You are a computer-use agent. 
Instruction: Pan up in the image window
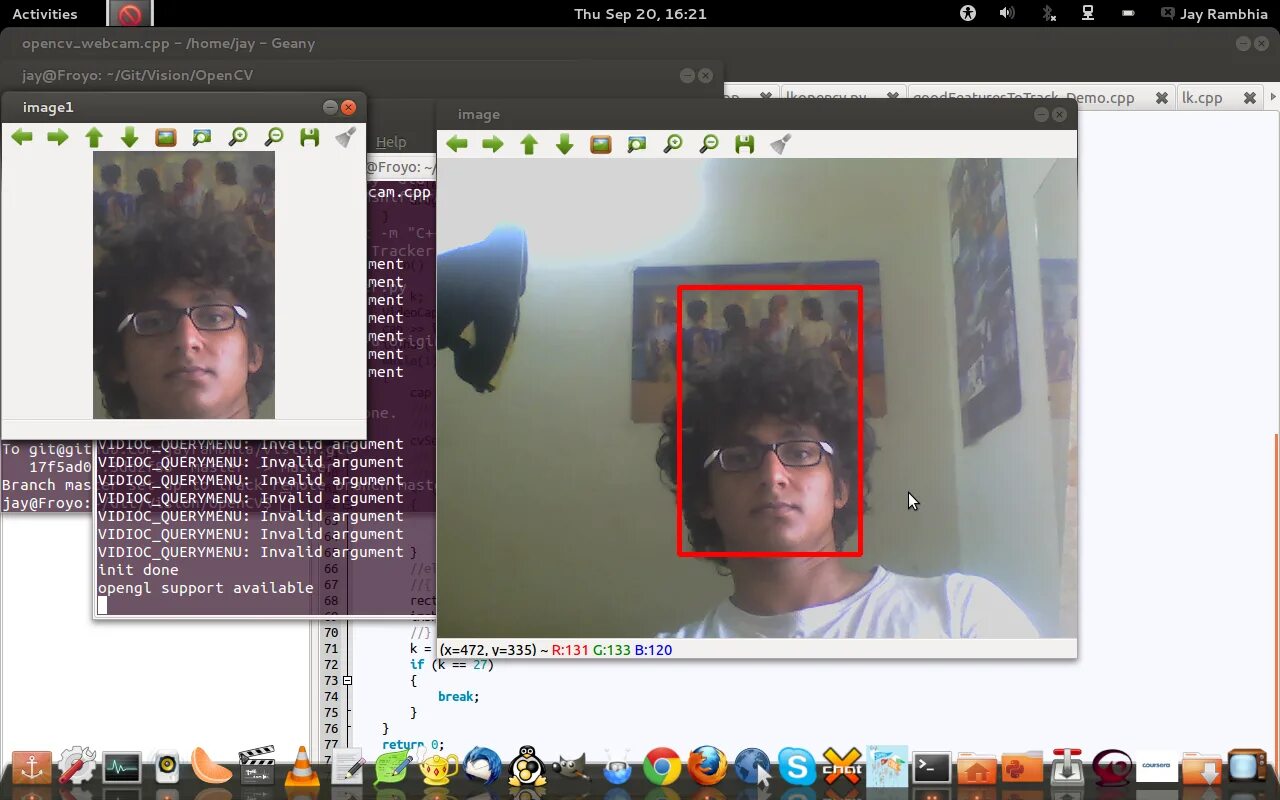pos(529,144)
